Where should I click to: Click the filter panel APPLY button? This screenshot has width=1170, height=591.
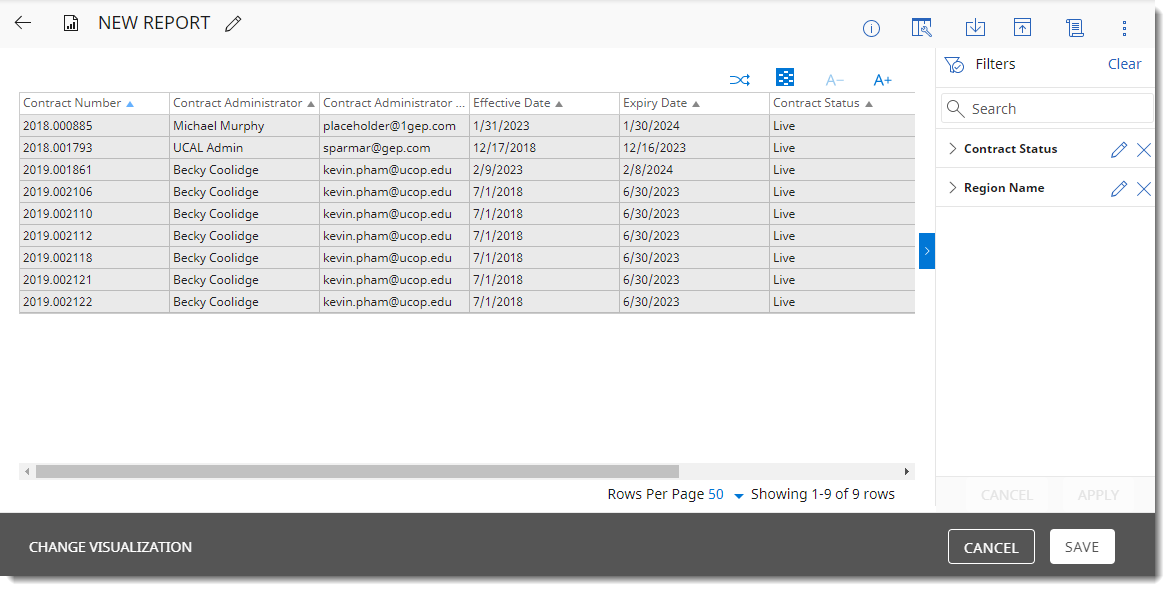pos(1098,495)
